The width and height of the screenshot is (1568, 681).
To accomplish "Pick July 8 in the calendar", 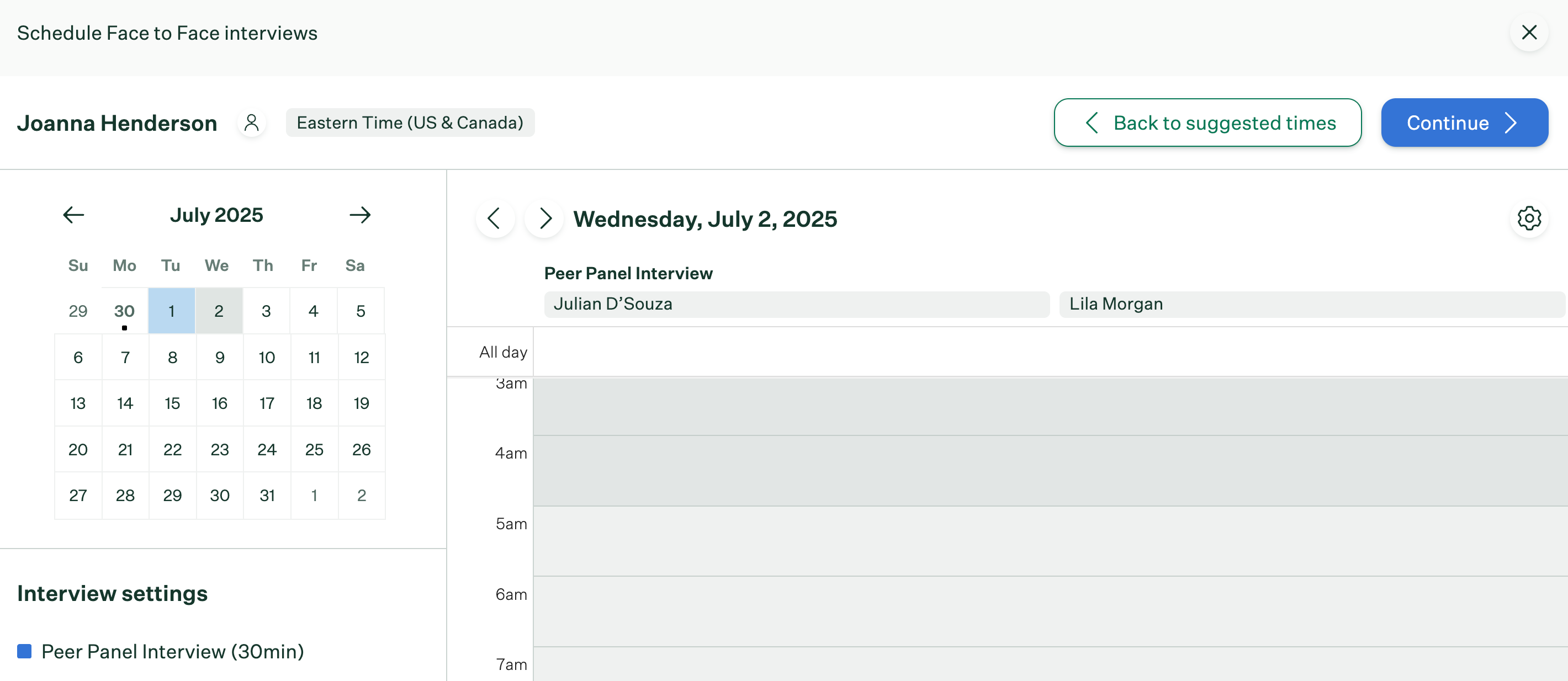I will tap(172, 357).
